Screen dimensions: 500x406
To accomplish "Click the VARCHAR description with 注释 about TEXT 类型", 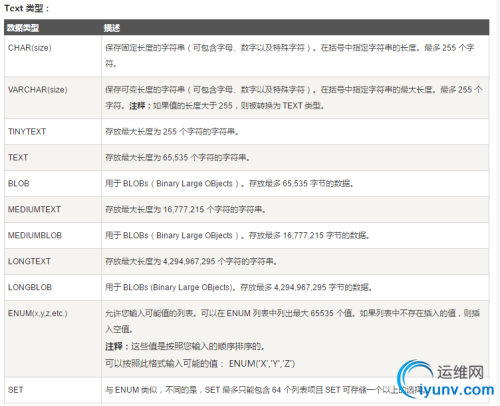I will 294,98.
